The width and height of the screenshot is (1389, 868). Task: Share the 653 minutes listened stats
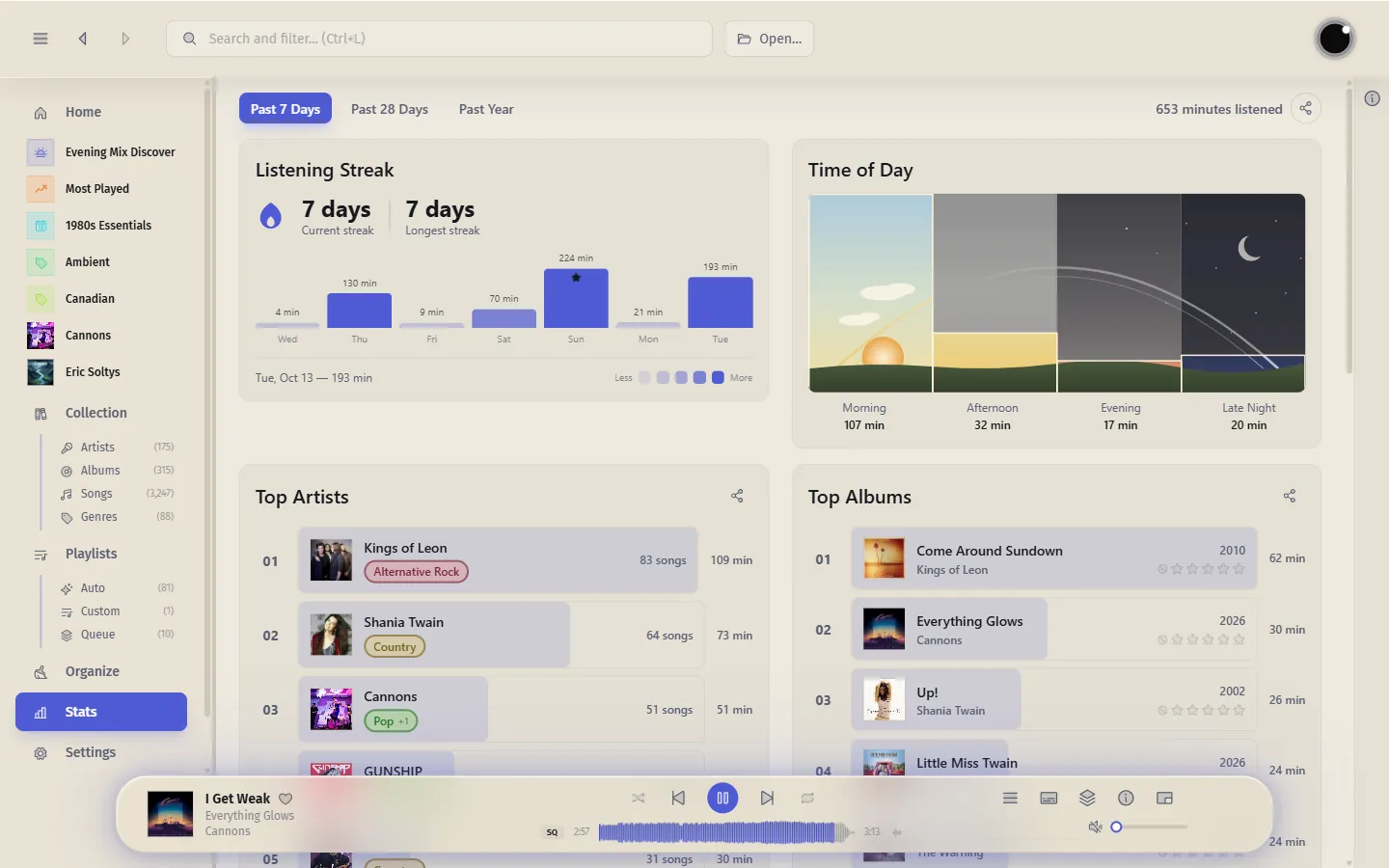click(1305, 108)
